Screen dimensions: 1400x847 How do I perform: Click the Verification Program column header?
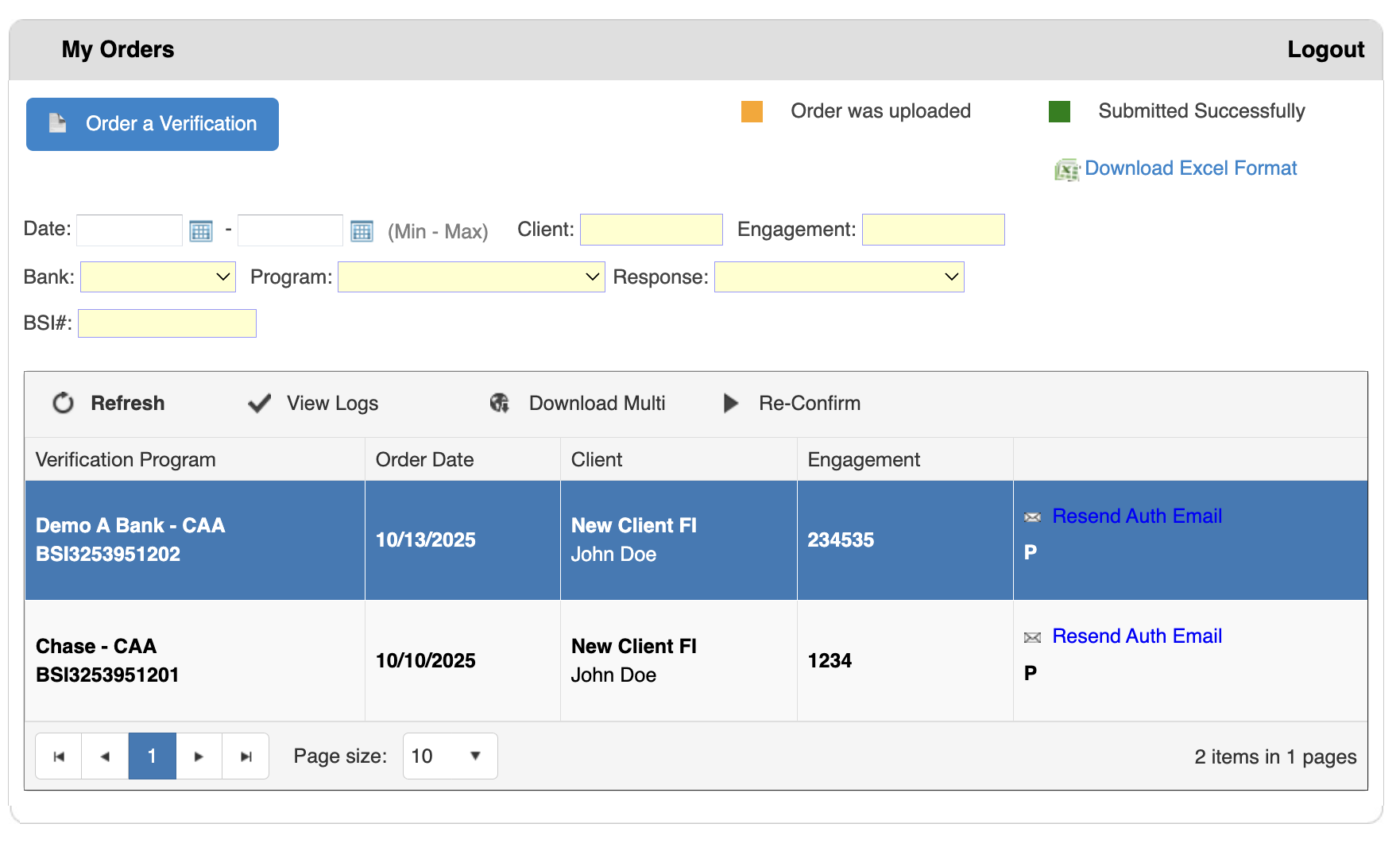[x=126, y=460]
